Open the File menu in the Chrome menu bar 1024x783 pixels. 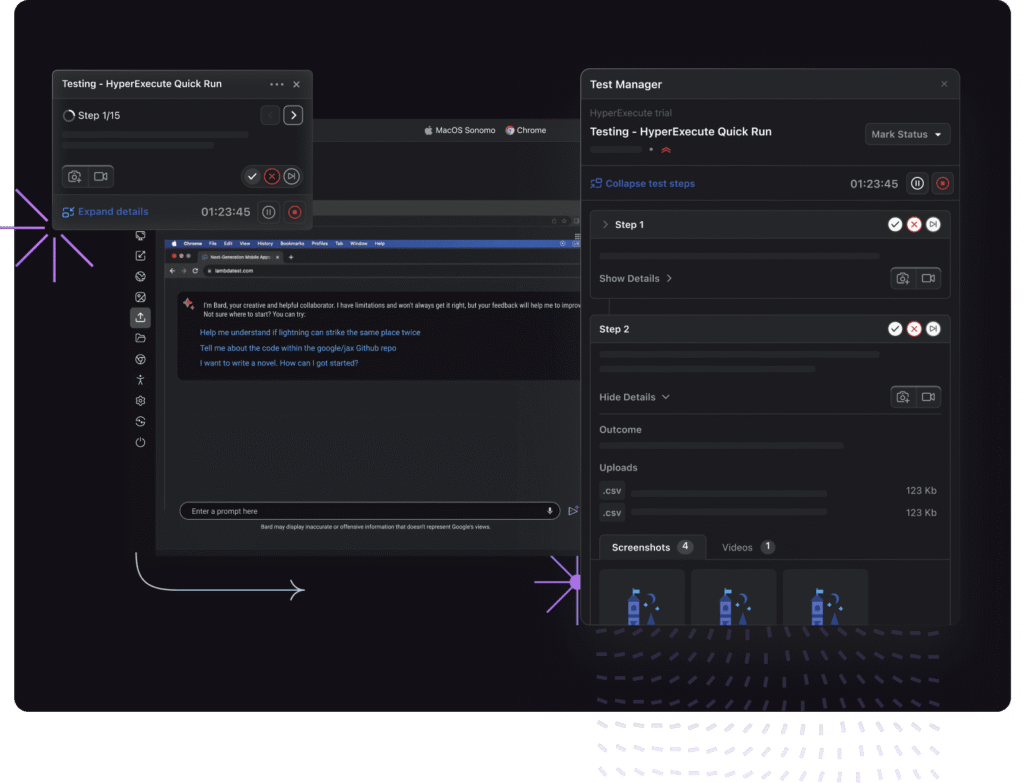[213, 244]
